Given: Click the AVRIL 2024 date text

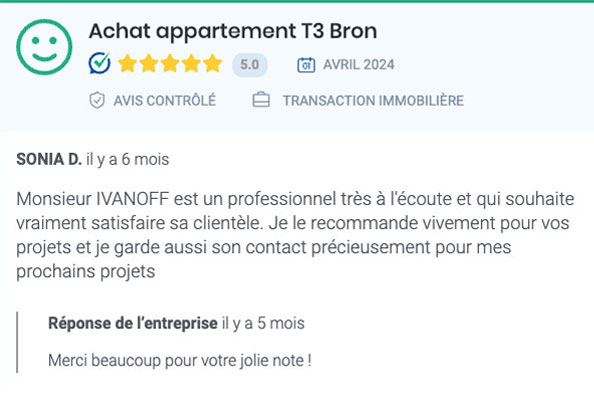Looking at the screenshot, I should (359, 65).
